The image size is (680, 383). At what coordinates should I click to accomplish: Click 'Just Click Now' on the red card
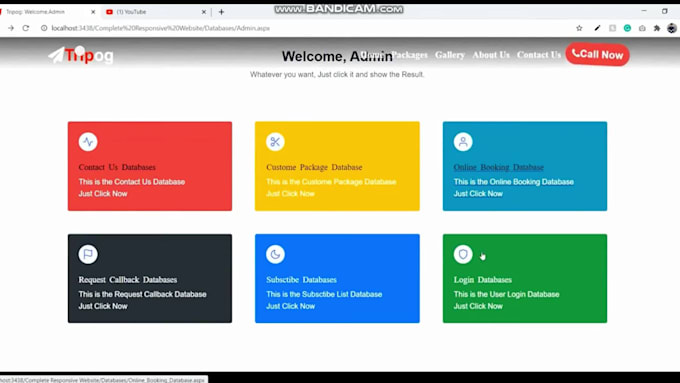click(x=103, y=194)
